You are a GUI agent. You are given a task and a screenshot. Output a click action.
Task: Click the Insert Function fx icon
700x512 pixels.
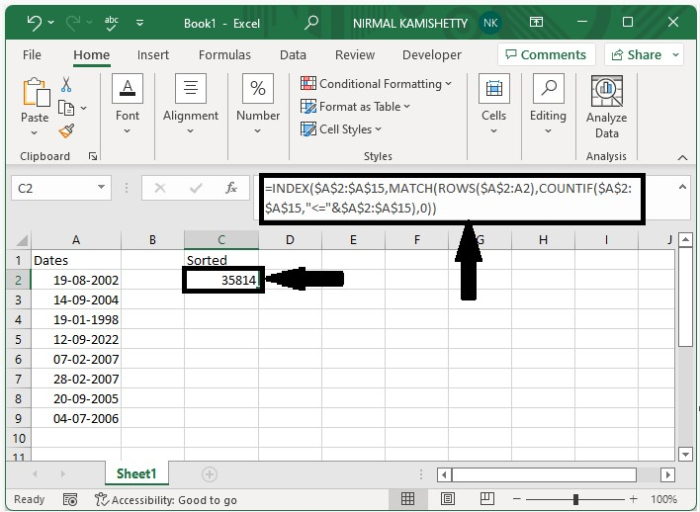coord(231,188)
